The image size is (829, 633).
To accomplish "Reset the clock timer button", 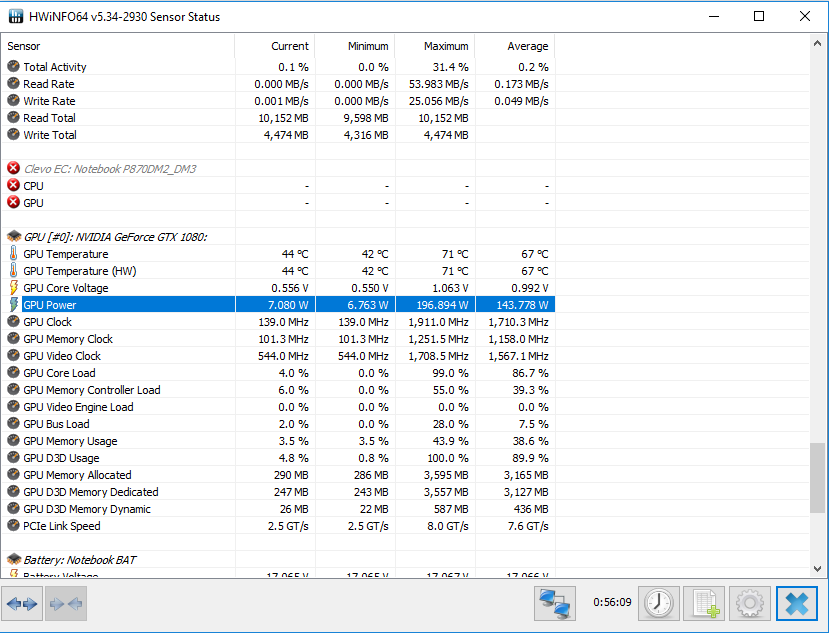I will click(x=658, y=603).
